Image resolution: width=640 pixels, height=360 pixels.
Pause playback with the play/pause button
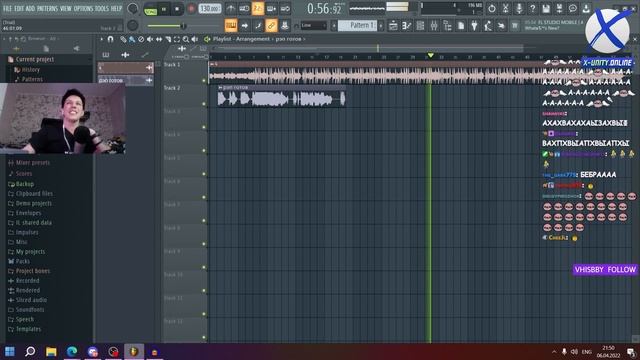tap(164, 9)
